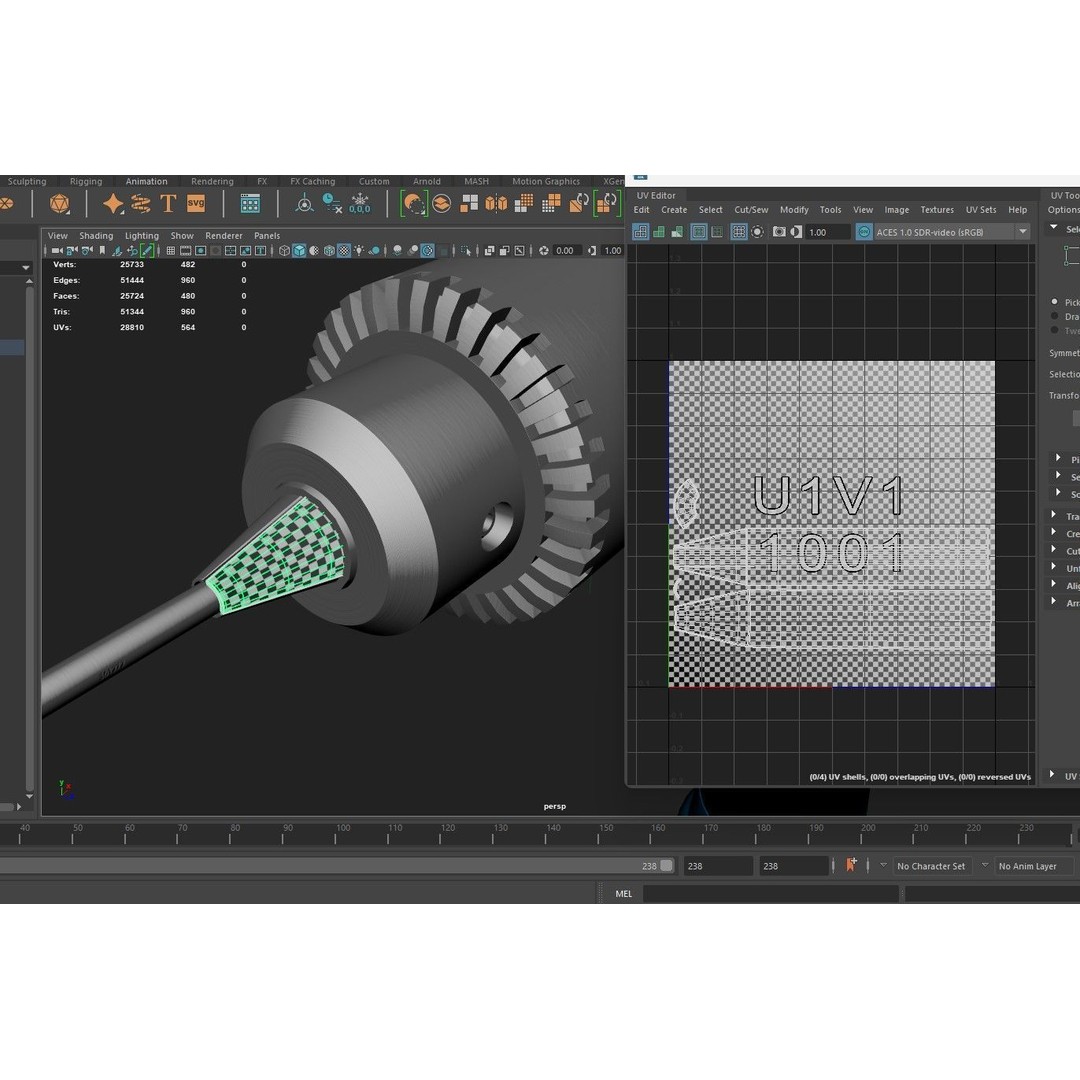Select the grid display icon in UV Editor toolbar
This screenshot has height=1080, width=1080.
pos(739,231)
